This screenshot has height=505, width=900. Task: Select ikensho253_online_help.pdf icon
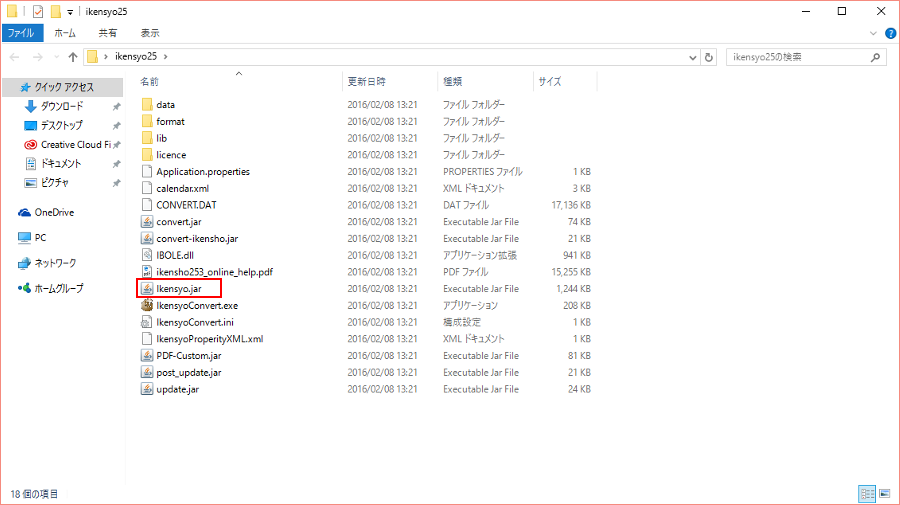click(x=147, y=271)
